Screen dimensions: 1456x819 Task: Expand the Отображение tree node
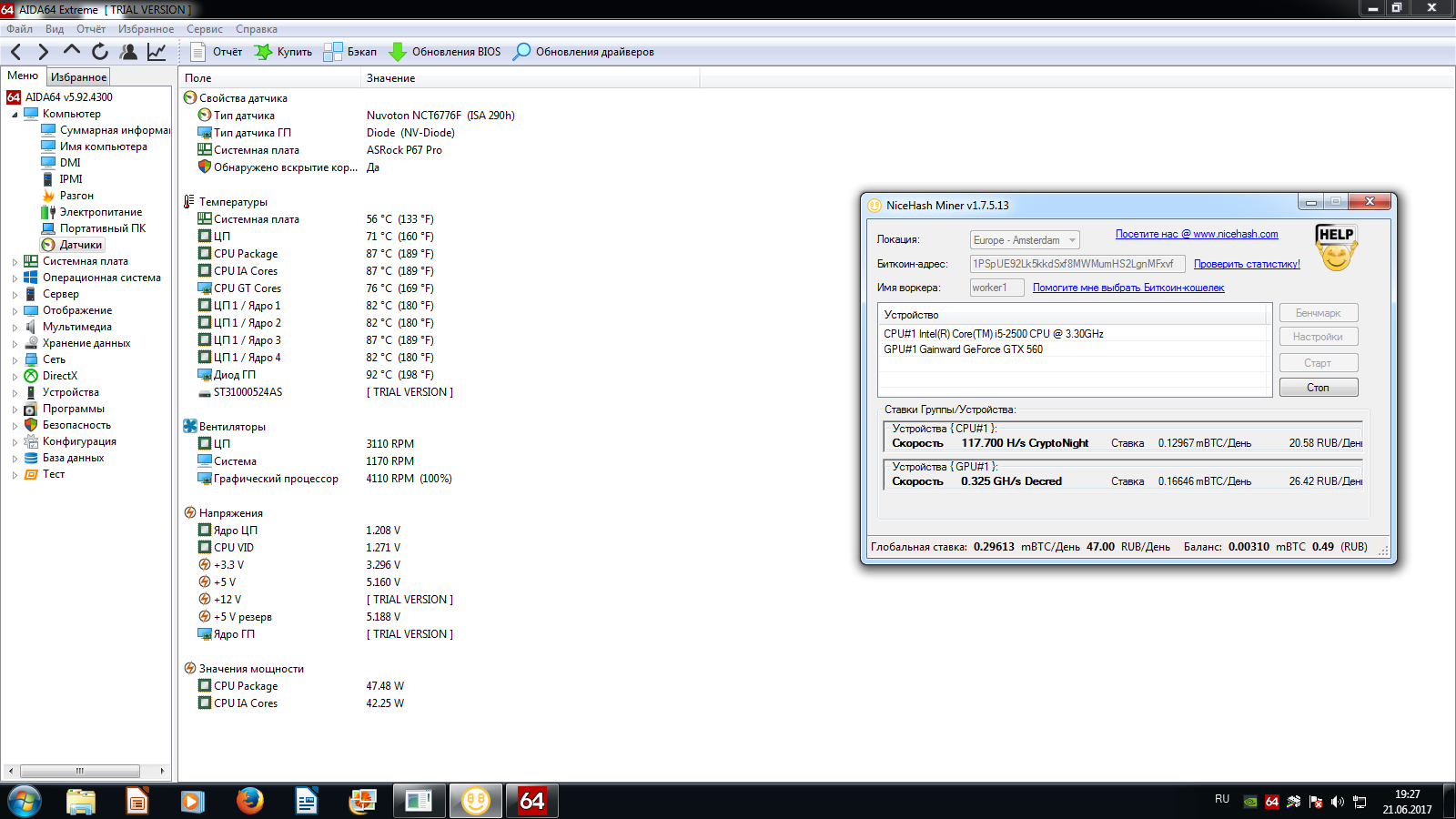[x=15, y=311]
